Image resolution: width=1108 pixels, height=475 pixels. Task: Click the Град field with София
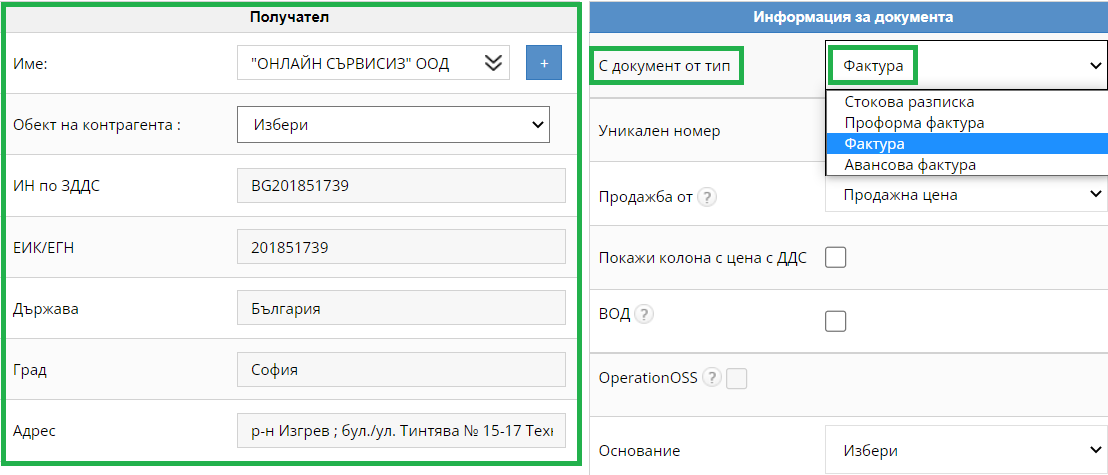pyautogui.click(x=401, y=369)
